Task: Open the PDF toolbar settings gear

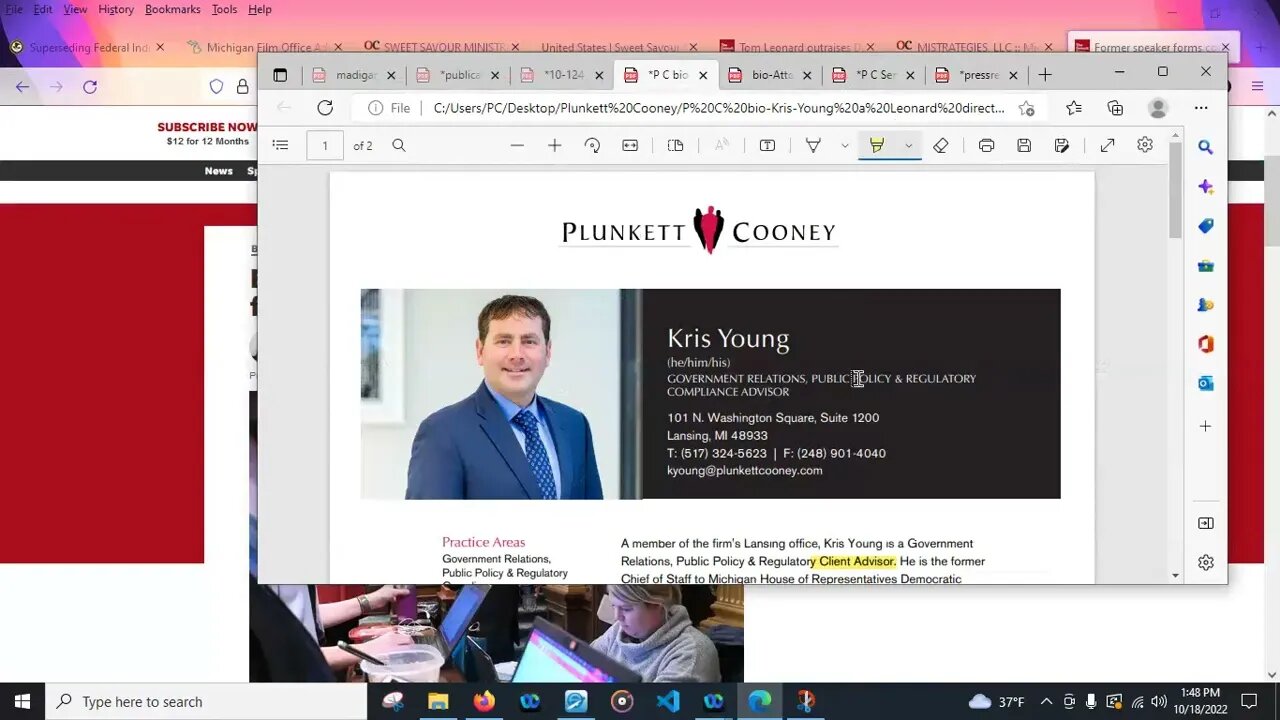Action: (x=1145, y=145)
